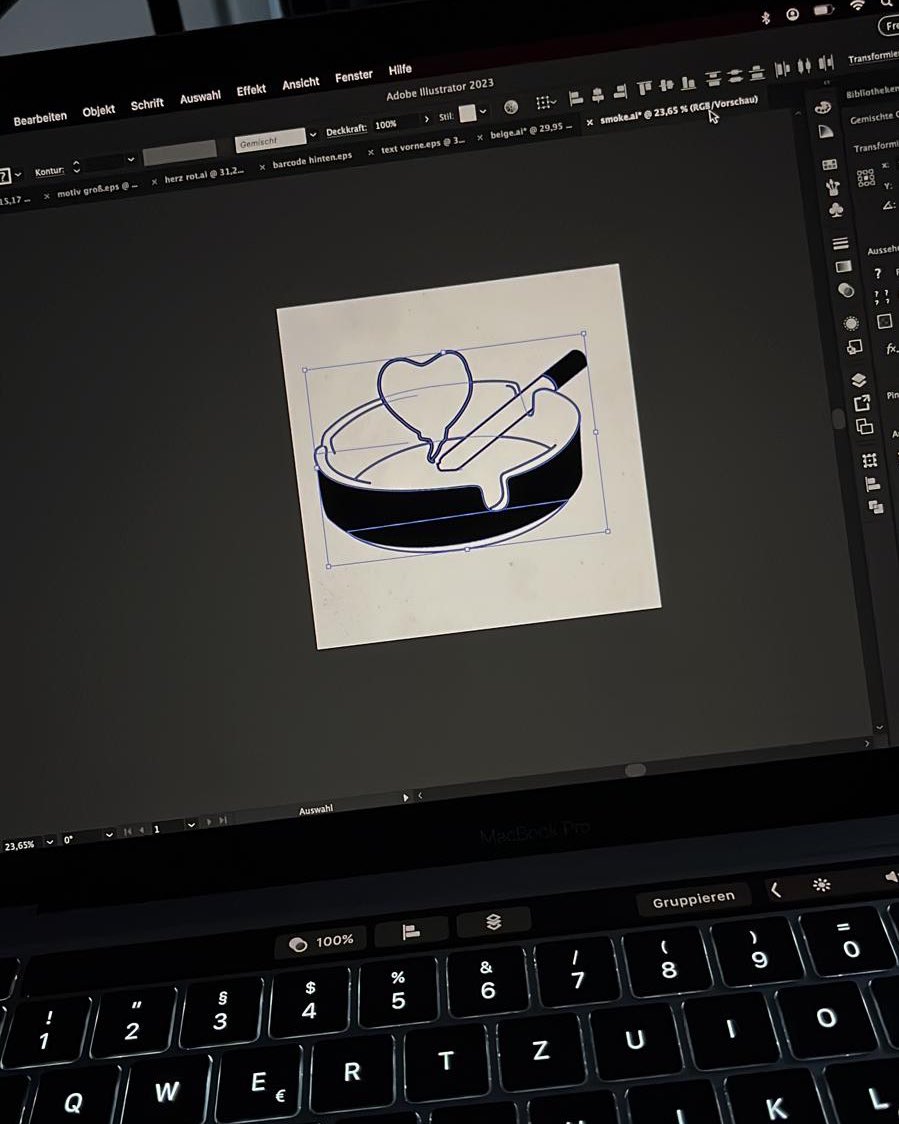Open the artboard number dropdown
Image resolution: width=899 pixels, height=1124 pixels.
click(191, 825)
